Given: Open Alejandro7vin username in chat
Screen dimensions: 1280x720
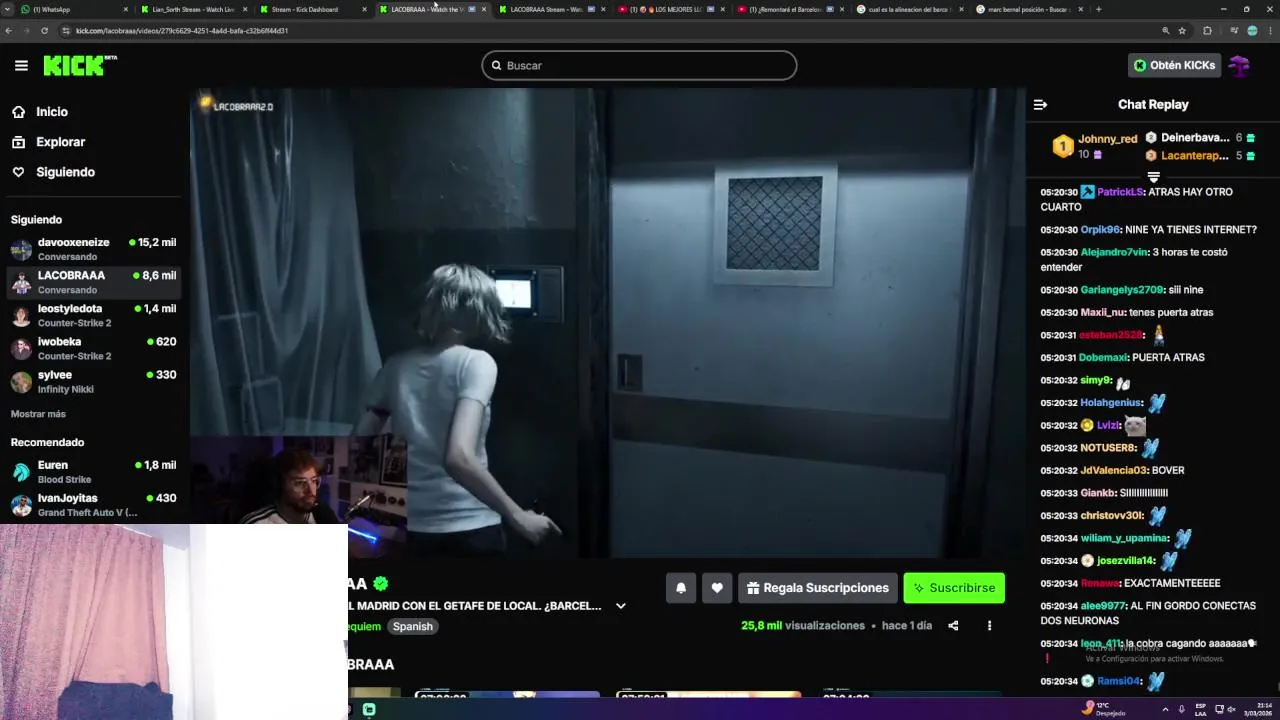Looking at the screenshot, I should pyautogui.click(x=1114, y=252).
